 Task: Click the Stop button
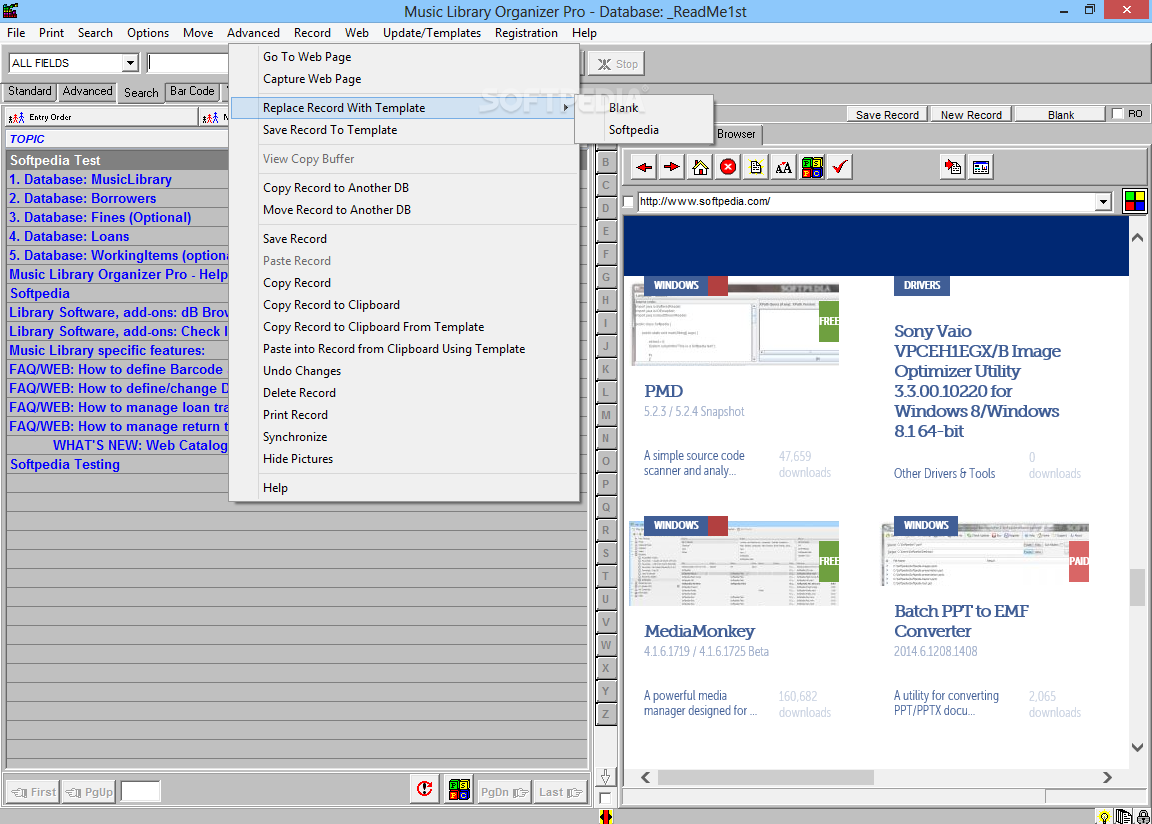(x=616, y=64)
